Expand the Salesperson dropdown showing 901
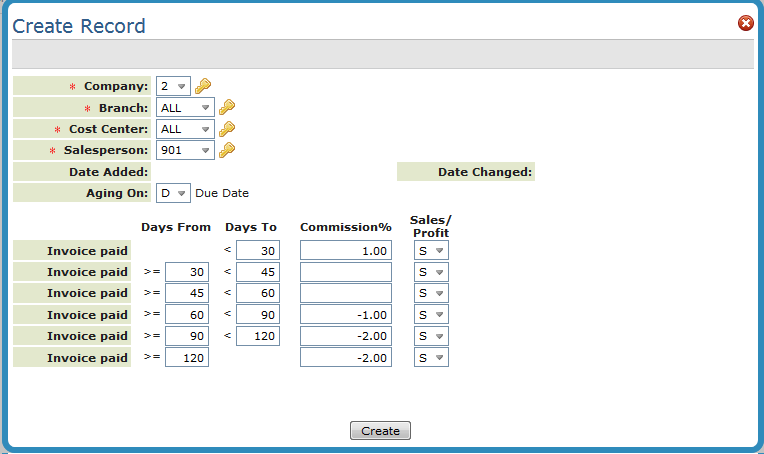Screen dimensions: 764x454 pyautogui.click(x=185, y=150)
